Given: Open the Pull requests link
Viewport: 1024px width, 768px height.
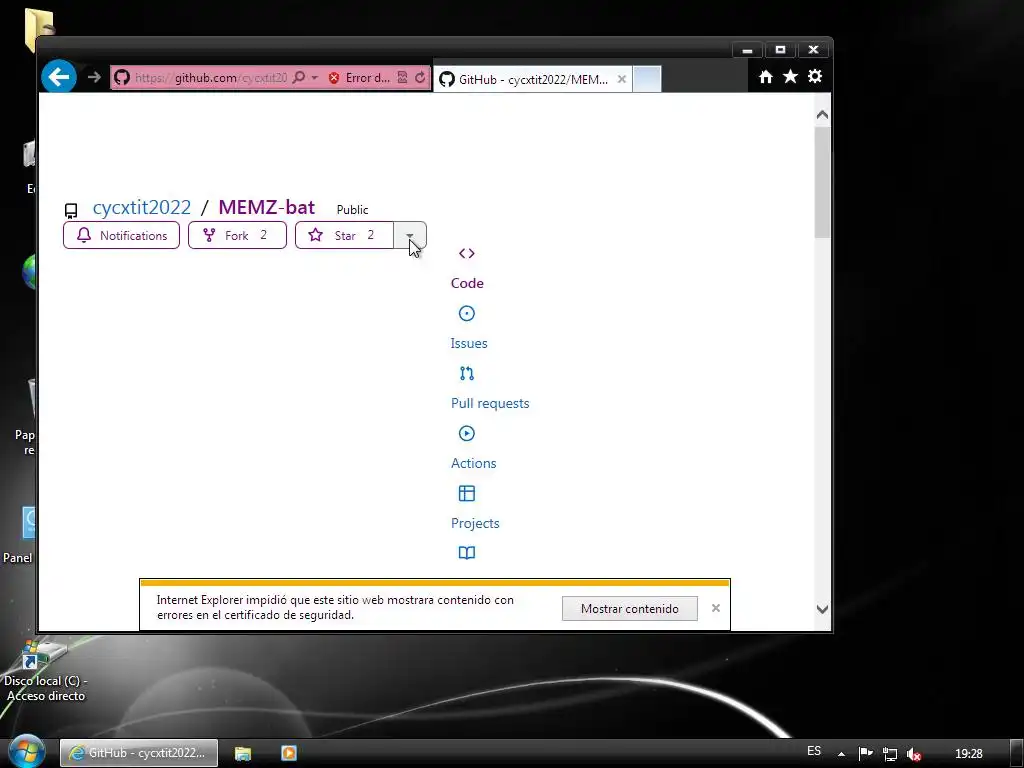Looking at the screenshot, I should pos(490,404).
